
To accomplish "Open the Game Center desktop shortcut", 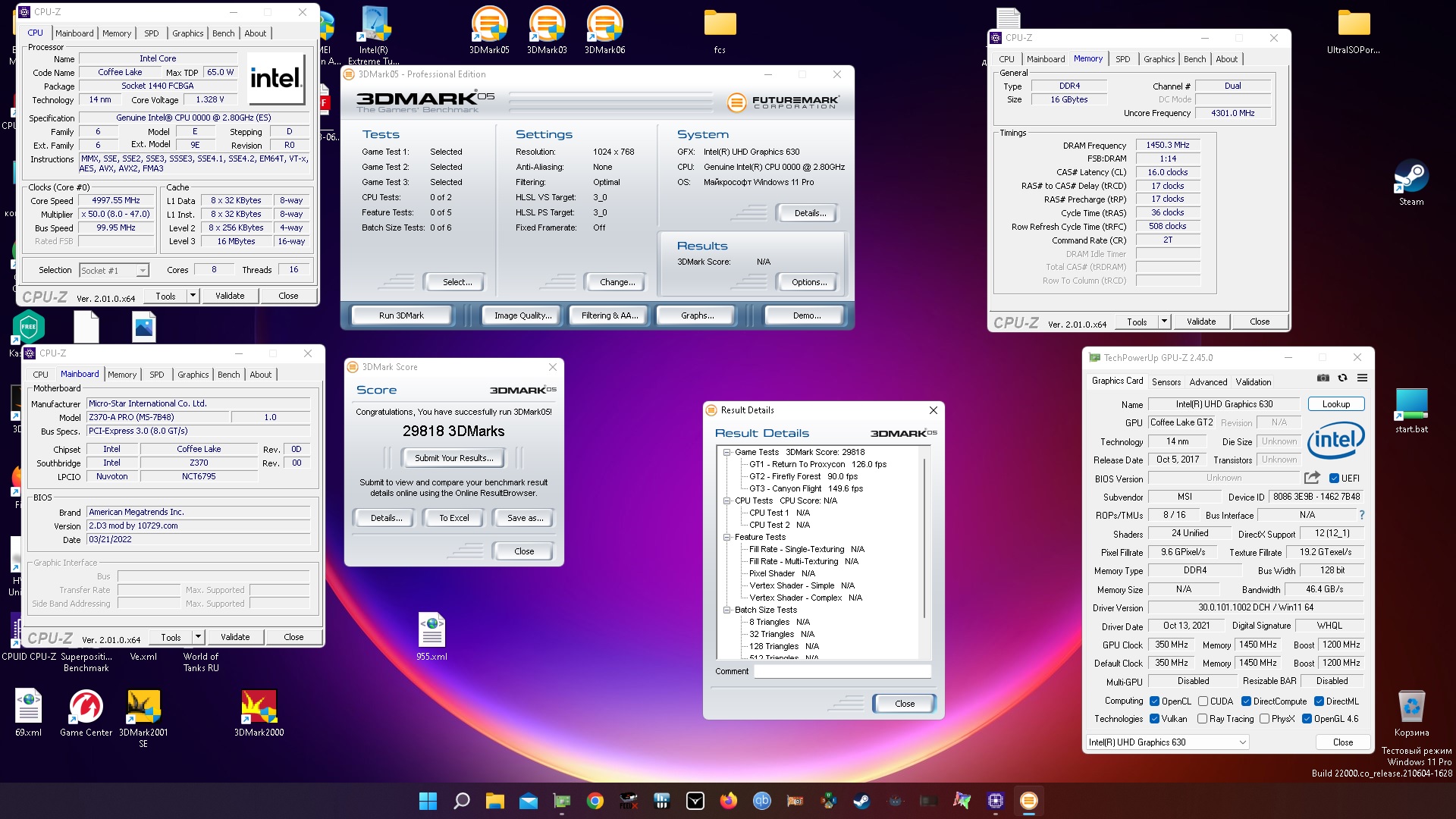I will pyautogui.click(x=86, y=713).
